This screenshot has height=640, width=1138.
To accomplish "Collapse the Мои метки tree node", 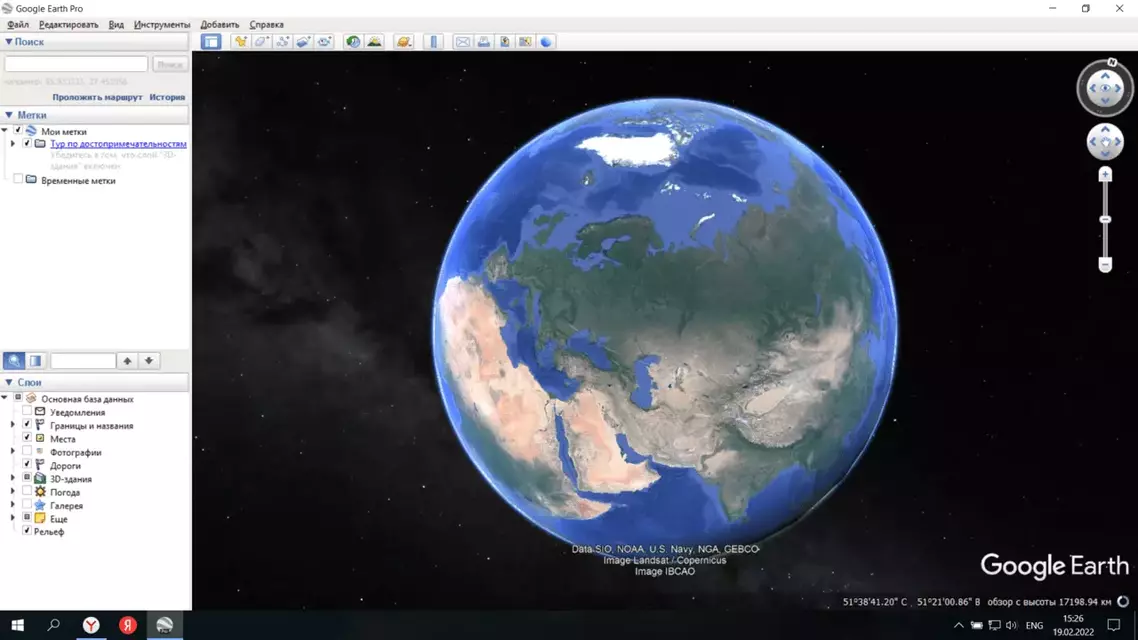I will click(5, 131).
